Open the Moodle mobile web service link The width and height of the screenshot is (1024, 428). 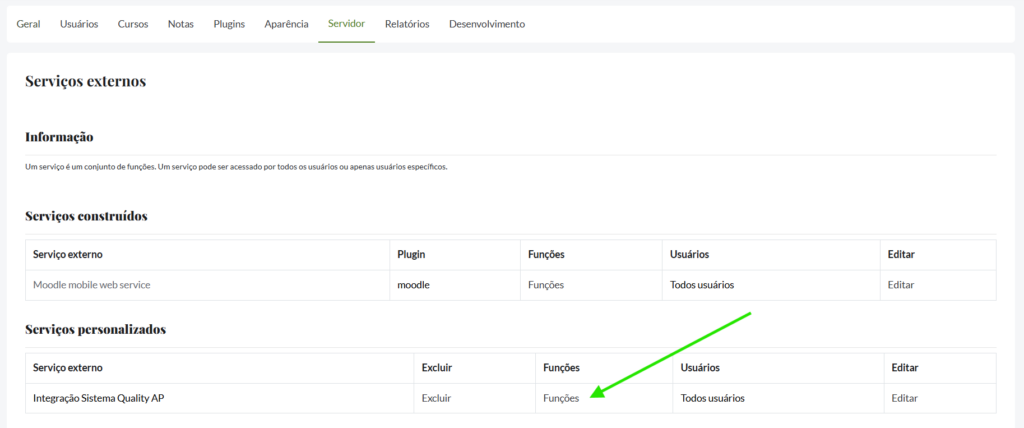[x=91, y=285]
